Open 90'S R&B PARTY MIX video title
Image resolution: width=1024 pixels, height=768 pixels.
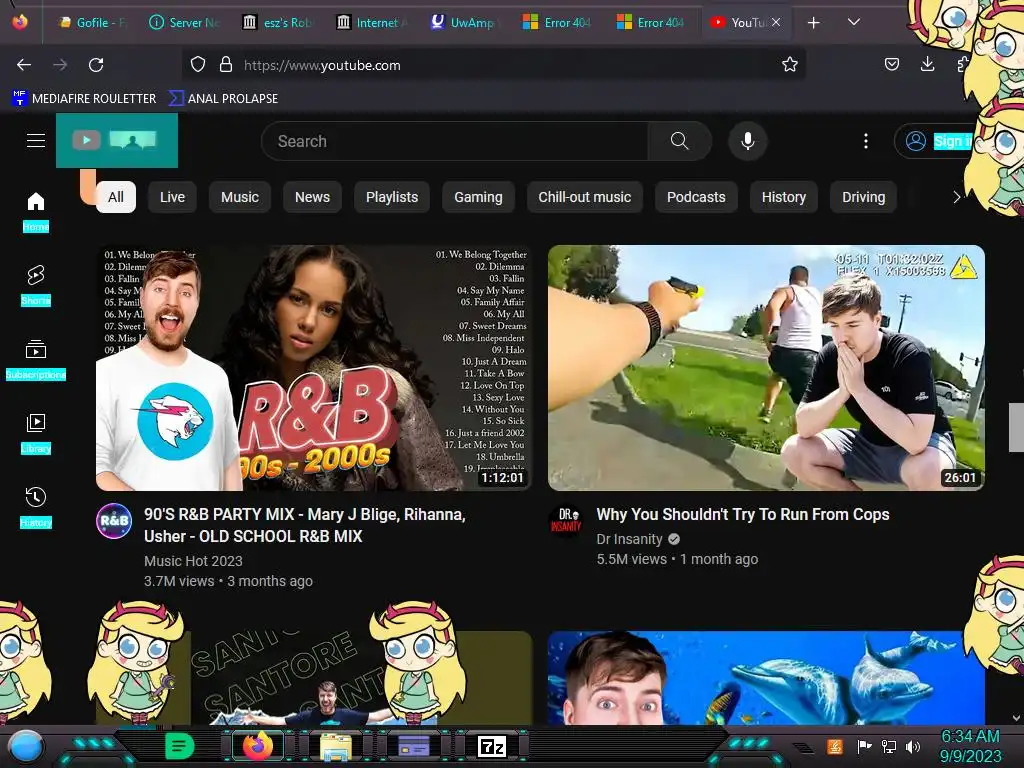click(x=305, y=525)
